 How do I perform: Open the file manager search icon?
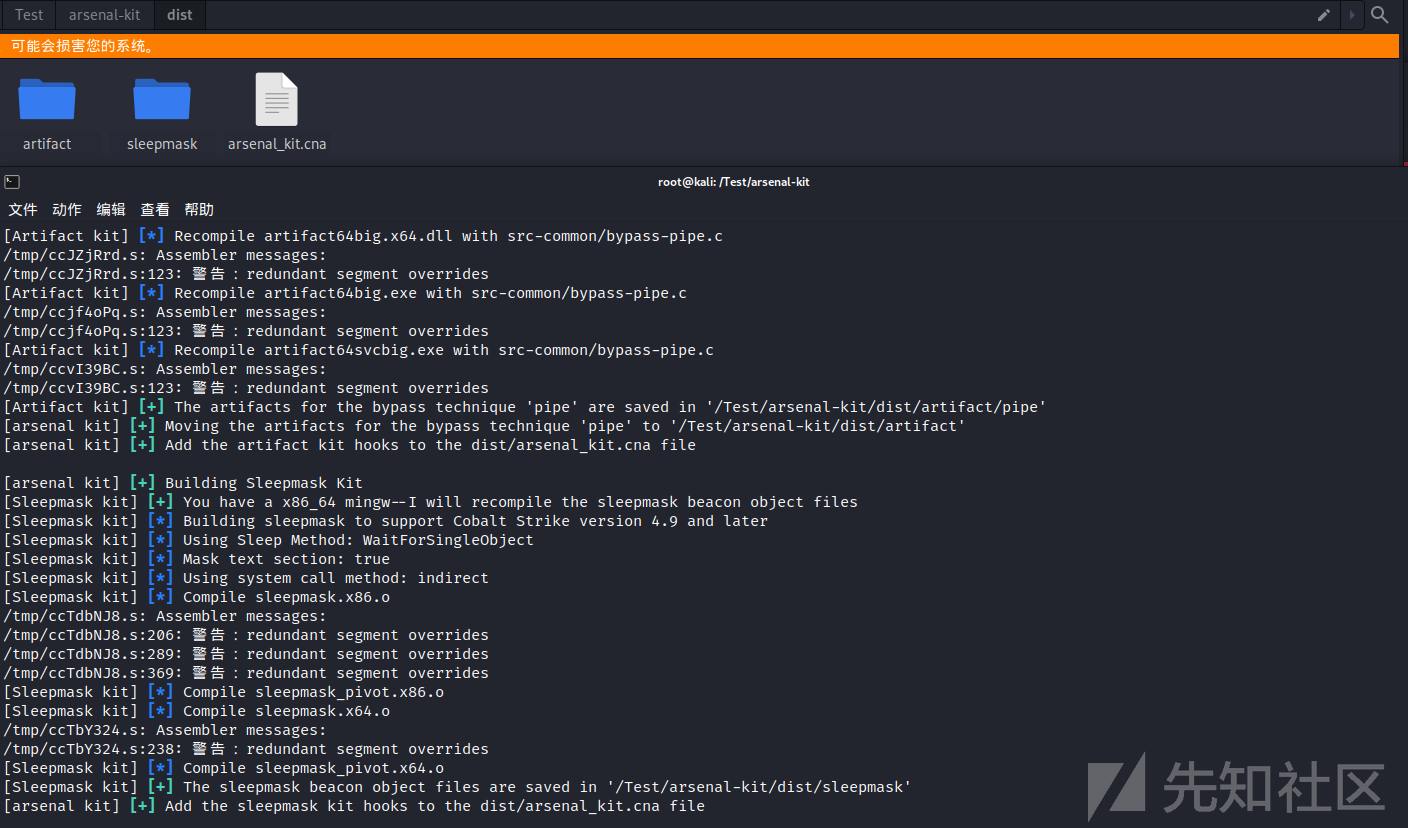click(x=1380, y=15)
